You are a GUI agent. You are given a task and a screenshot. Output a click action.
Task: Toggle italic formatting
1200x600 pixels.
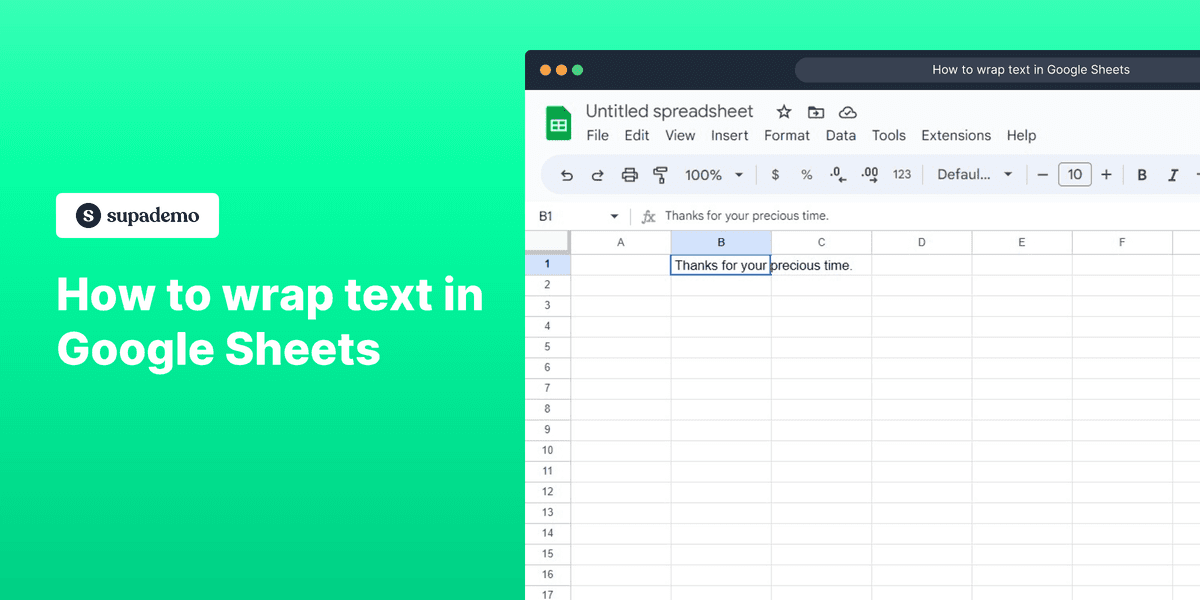pos(1172,174)
